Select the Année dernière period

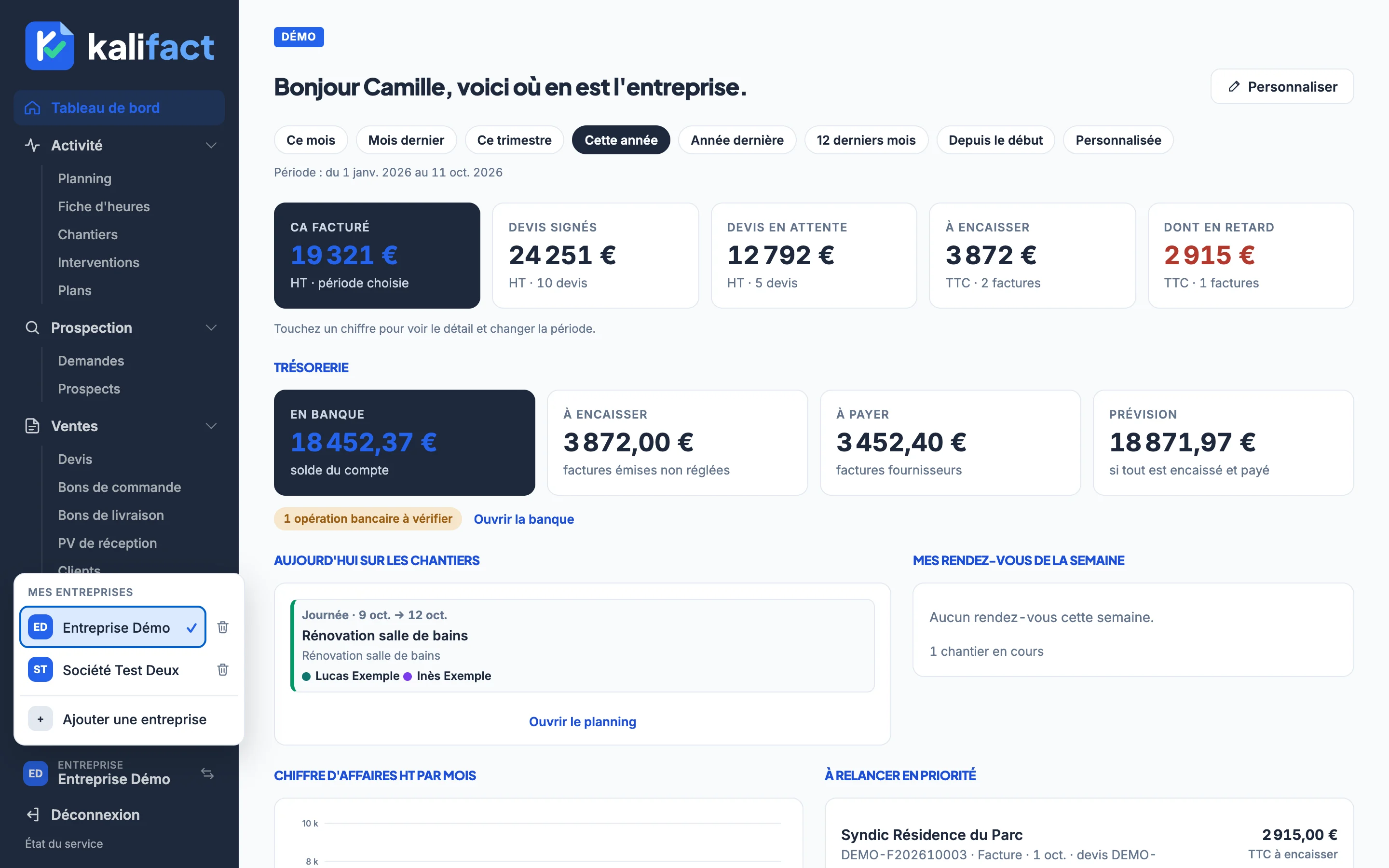[737, 140]
